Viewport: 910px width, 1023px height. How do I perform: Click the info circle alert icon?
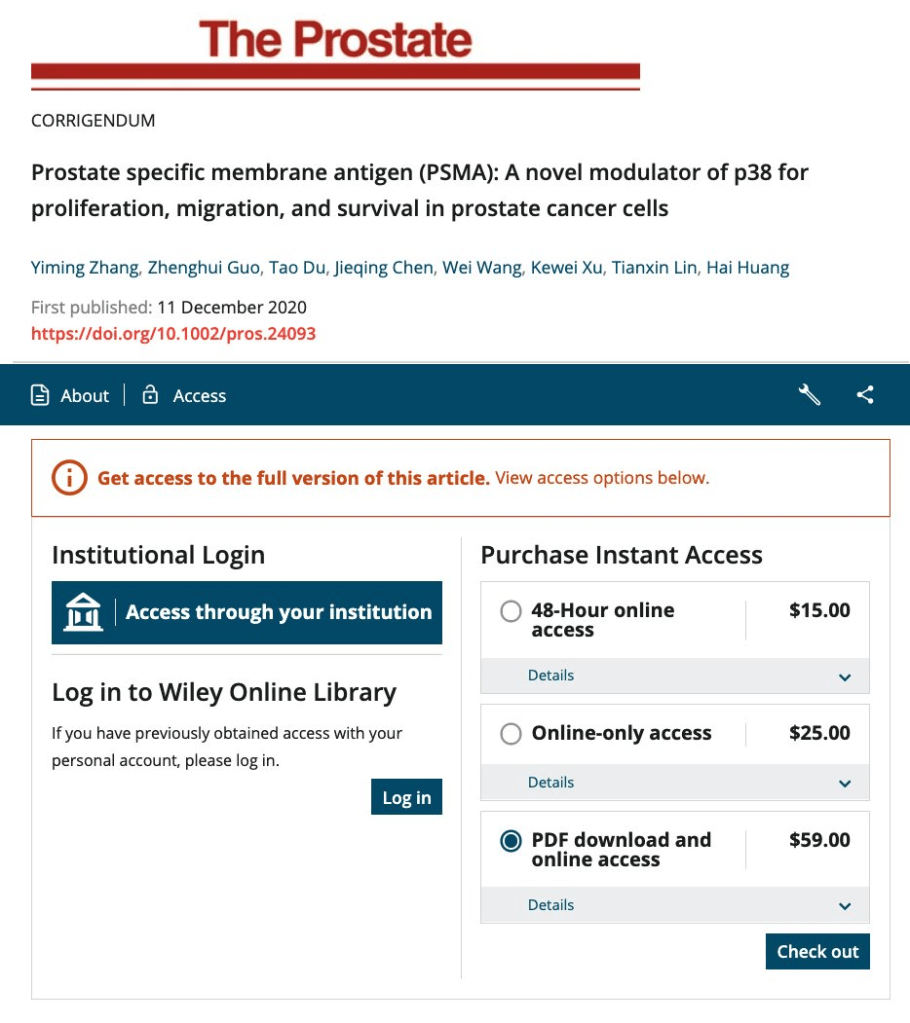click(69, 478)
